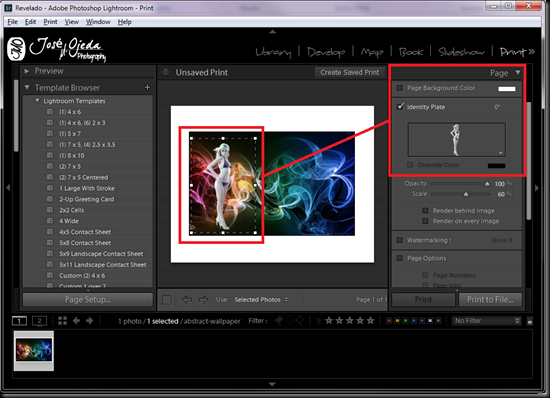The width and height of the screenshot is (550, 398).
Task: Uncheck Identity Plate checkbox
Action: 400,106
